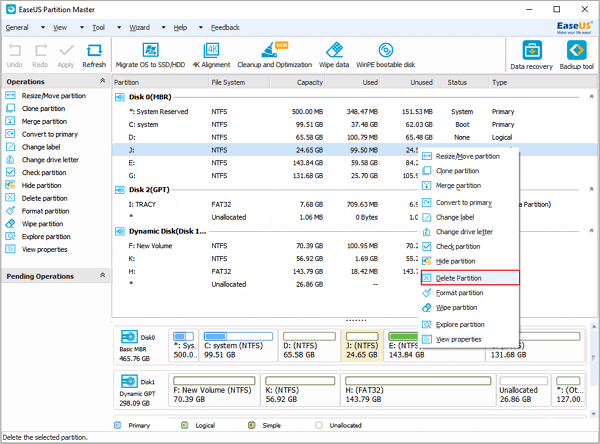Click the Feedback menu item
The width and height of the screenshot is (600, 444).
click(225, 28)
